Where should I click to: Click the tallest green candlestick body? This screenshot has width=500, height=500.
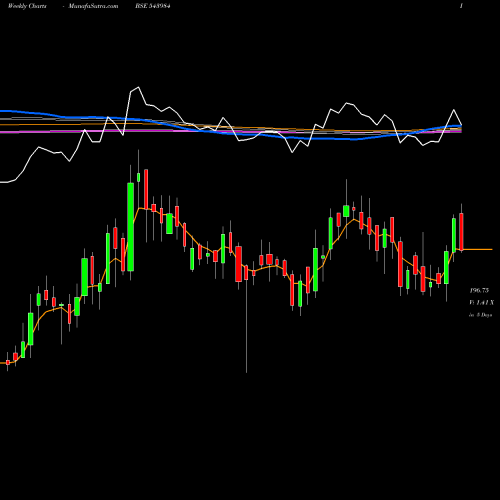[131, 227]
